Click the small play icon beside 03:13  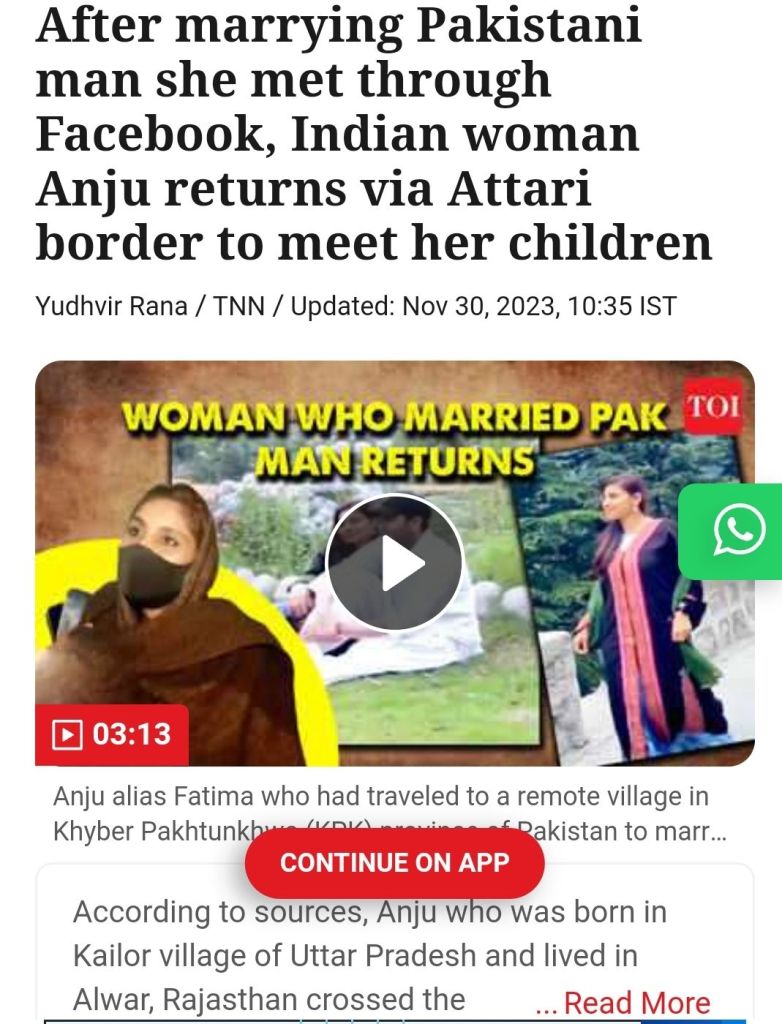(x=67, y=734)
